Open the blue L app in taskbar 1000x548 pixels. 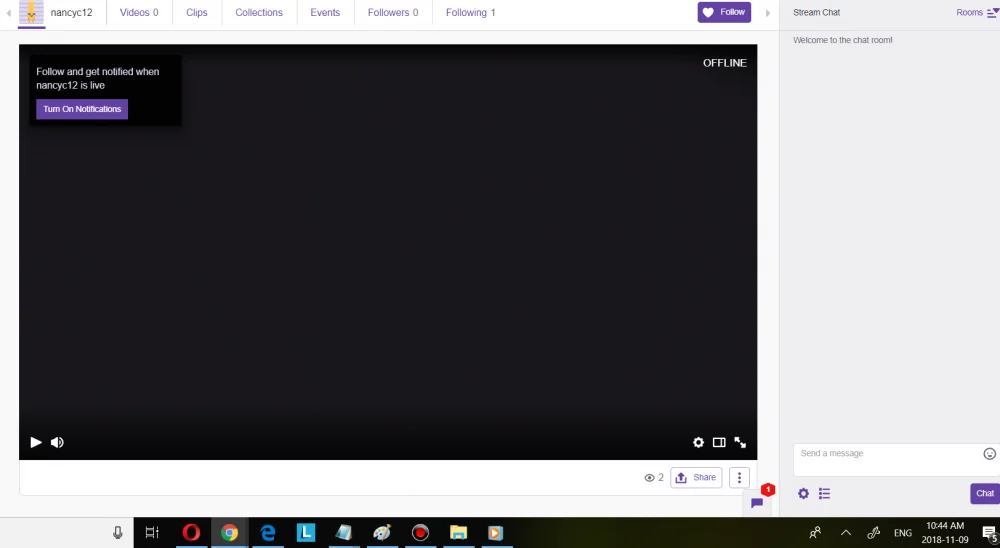[306, 533]
